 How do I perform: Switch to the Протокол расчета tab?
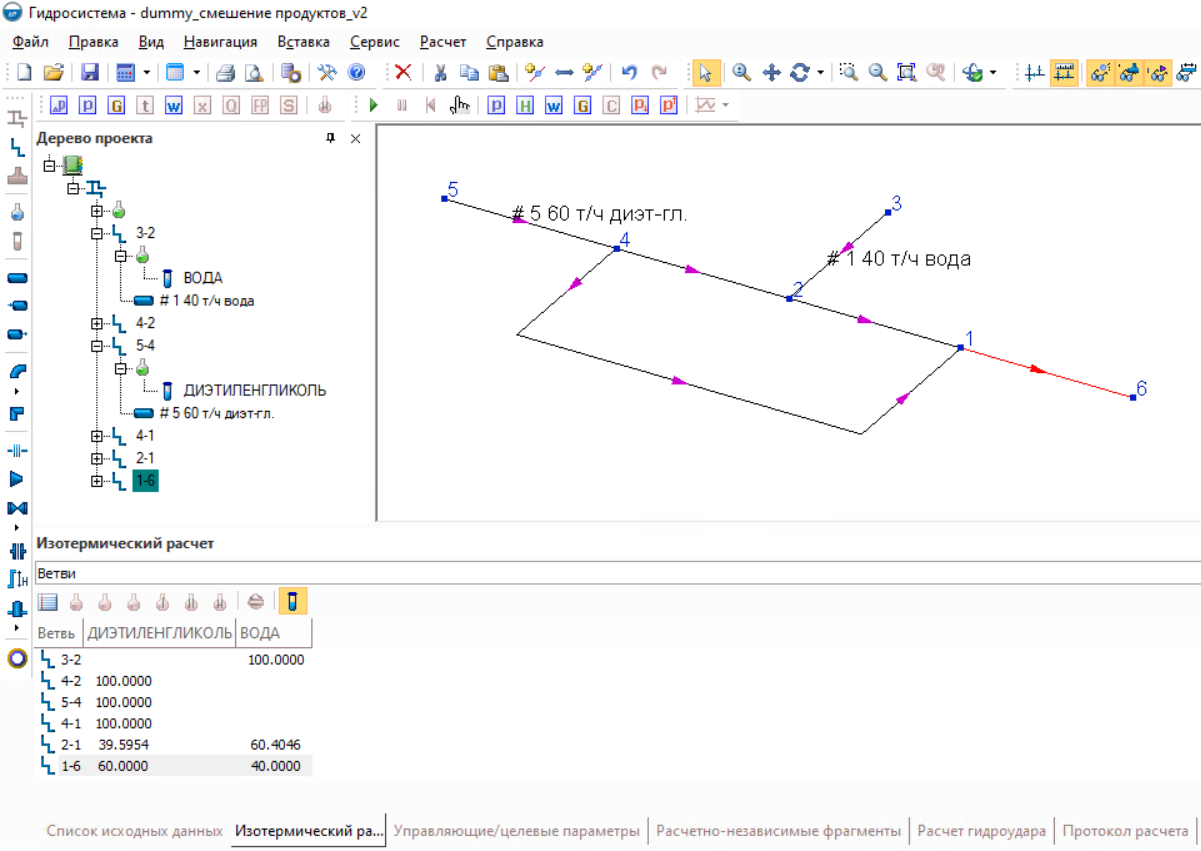[x=1125, y=831]
